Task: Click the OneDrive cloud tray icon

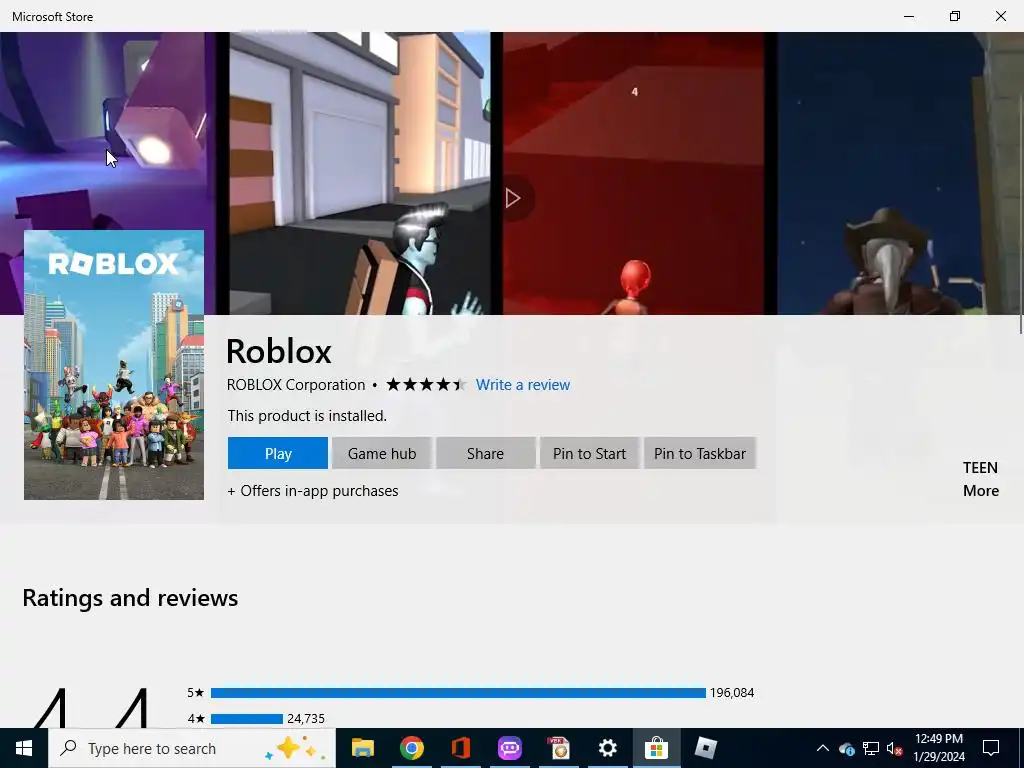Action: [846, 748]
